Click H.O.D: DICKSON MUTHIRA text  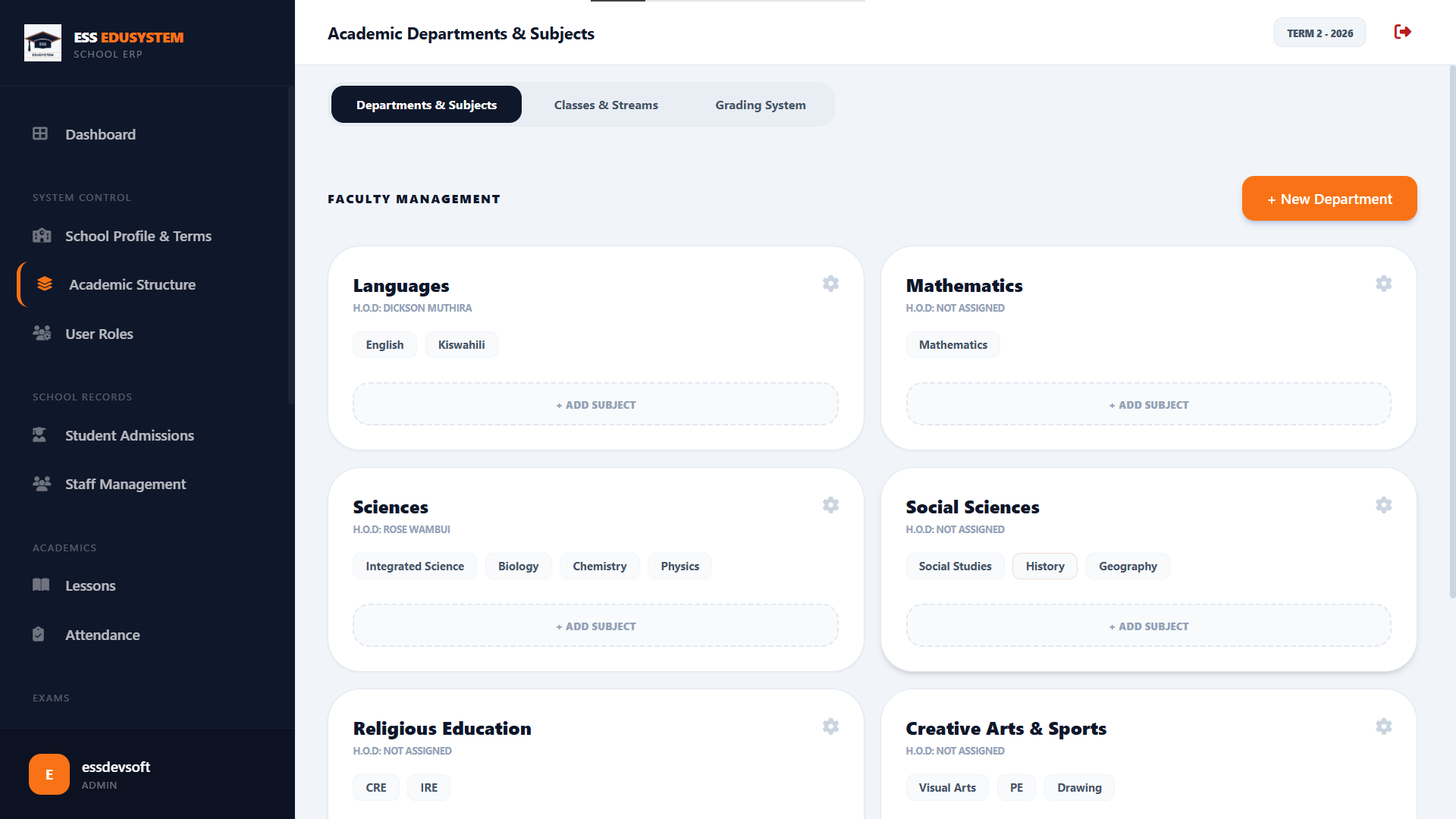[x=413, y=308]
